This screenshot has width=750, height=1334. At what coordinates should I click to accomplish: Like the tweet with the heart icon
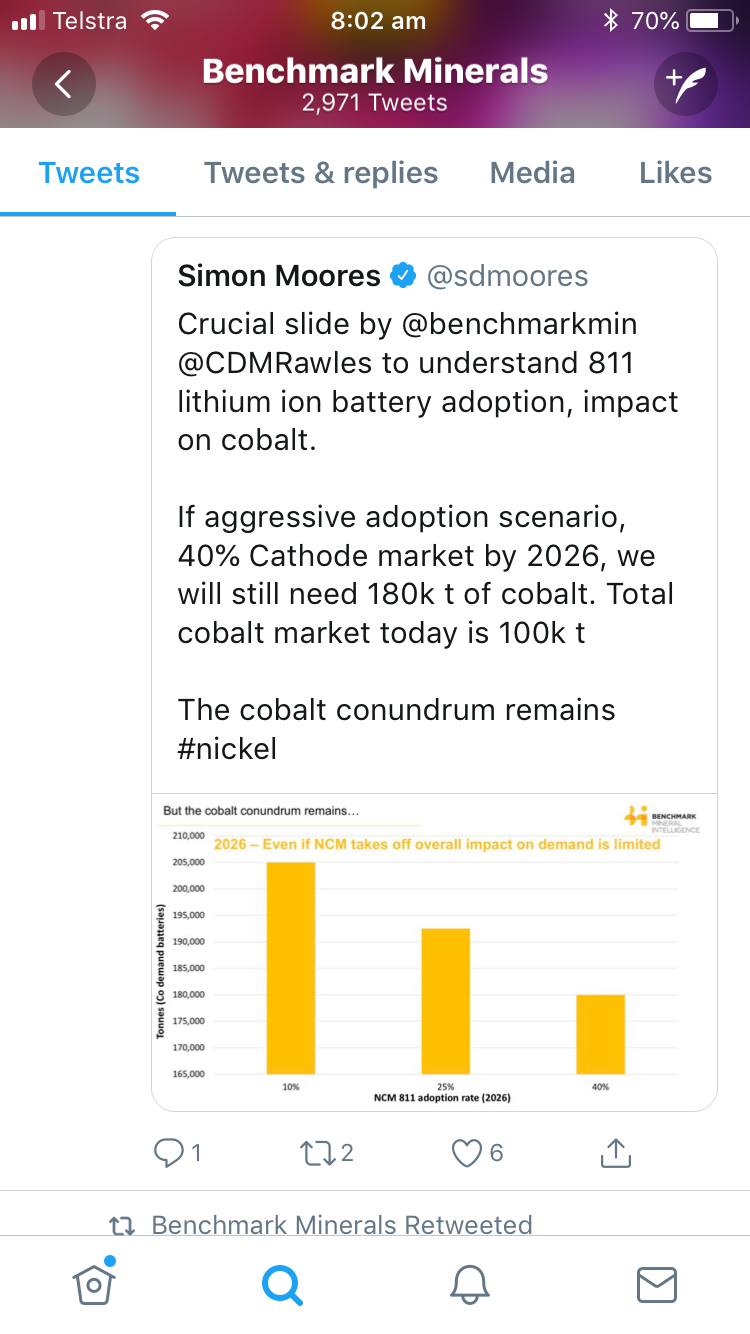pos(466,1153)
